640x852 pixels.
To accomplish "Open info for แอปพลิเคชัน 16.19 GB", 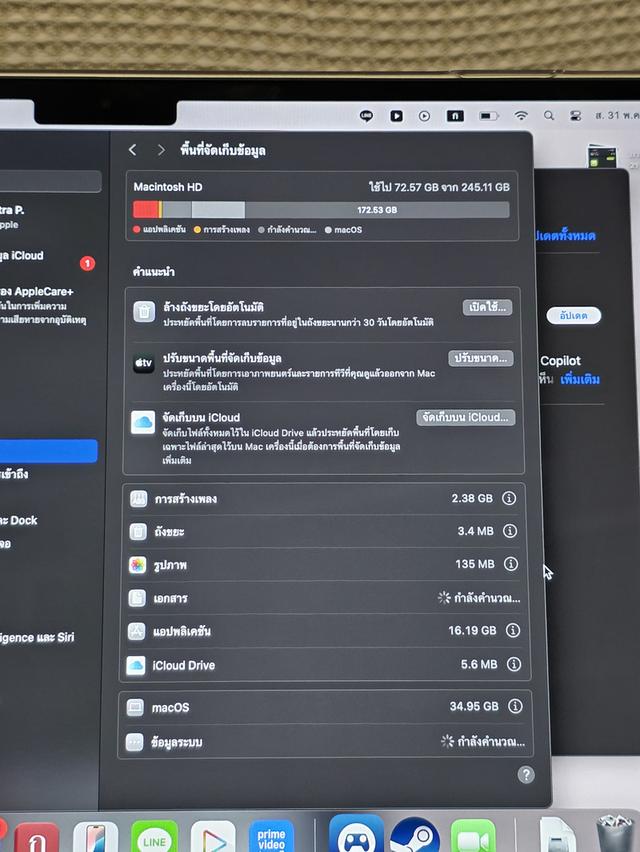I will point(513,630).
